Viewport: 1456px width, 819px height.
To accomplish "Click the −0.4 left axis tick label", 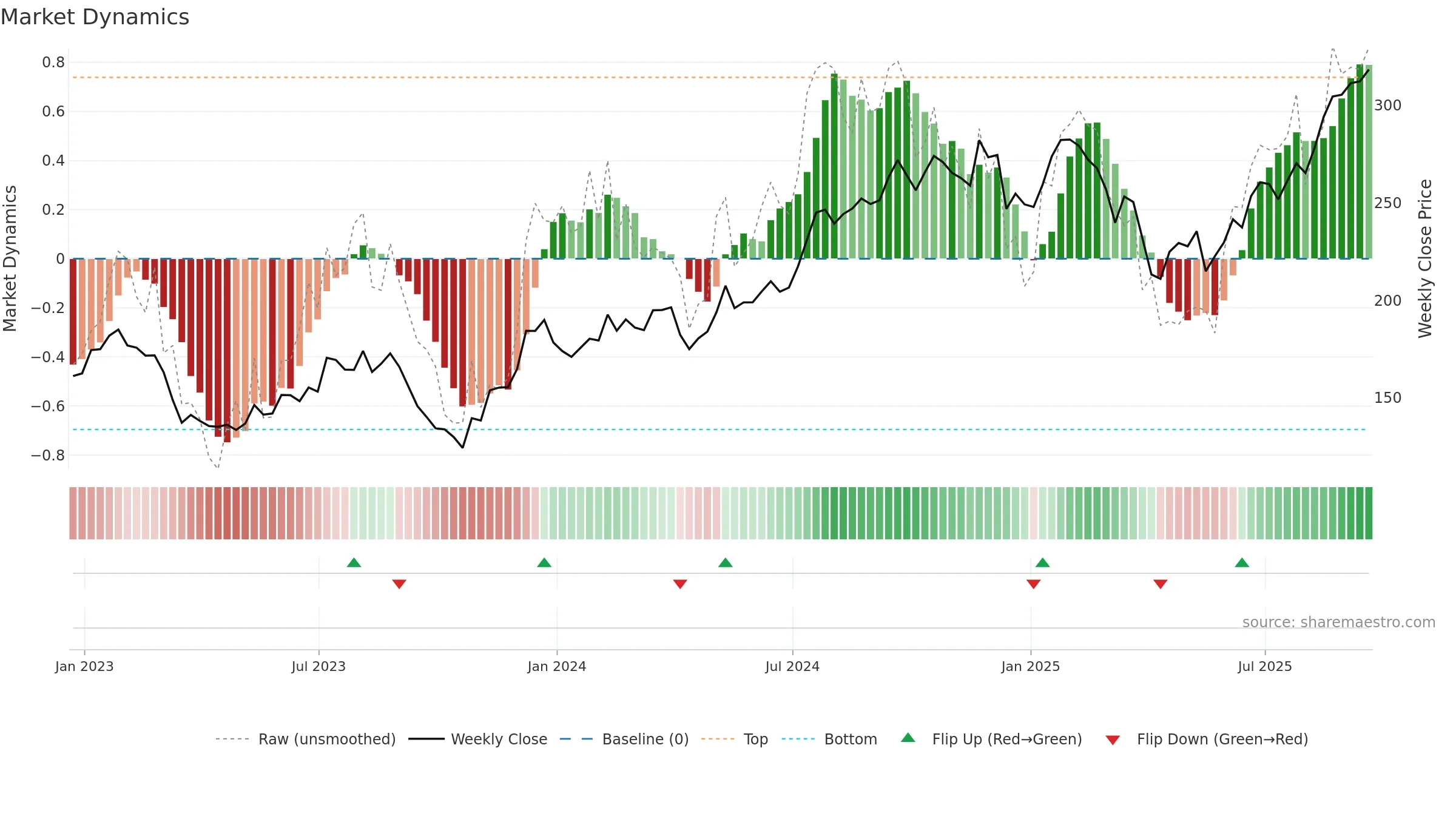I will coord(48,357).
